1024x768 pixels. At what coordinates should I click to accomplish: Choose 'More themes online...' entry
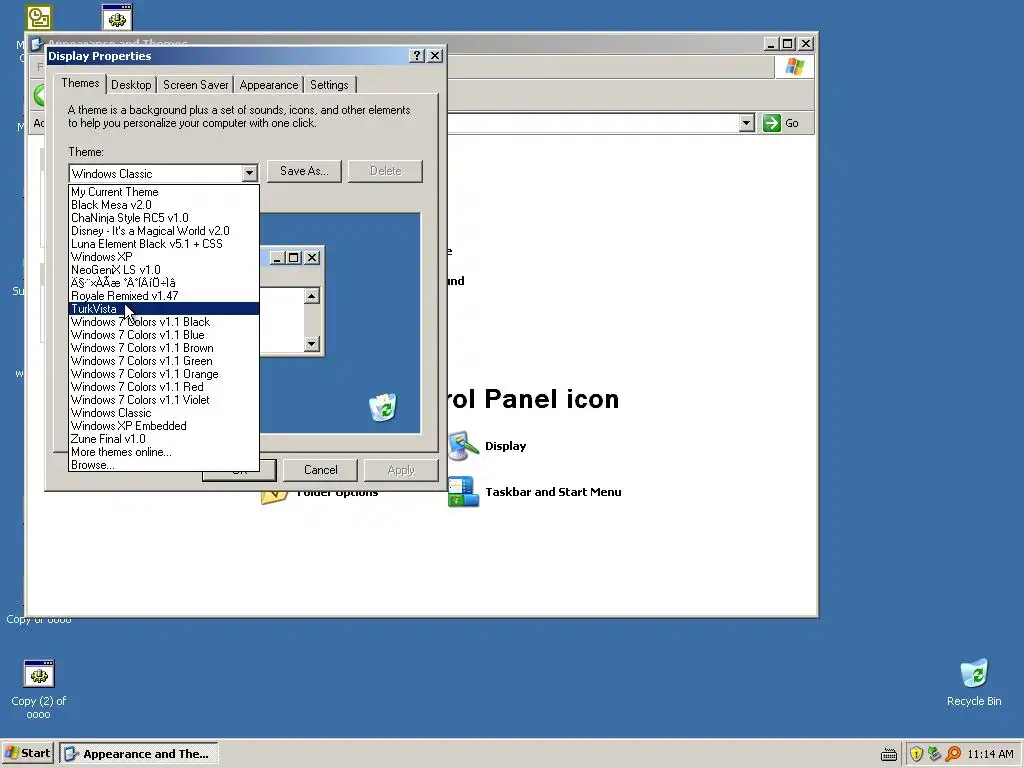164,452
